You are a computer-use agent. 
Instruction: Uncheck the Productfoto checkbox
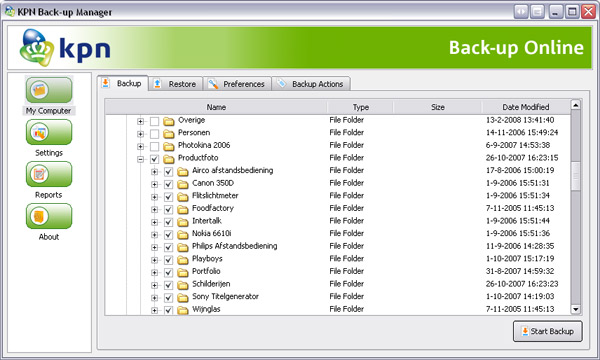154,160
